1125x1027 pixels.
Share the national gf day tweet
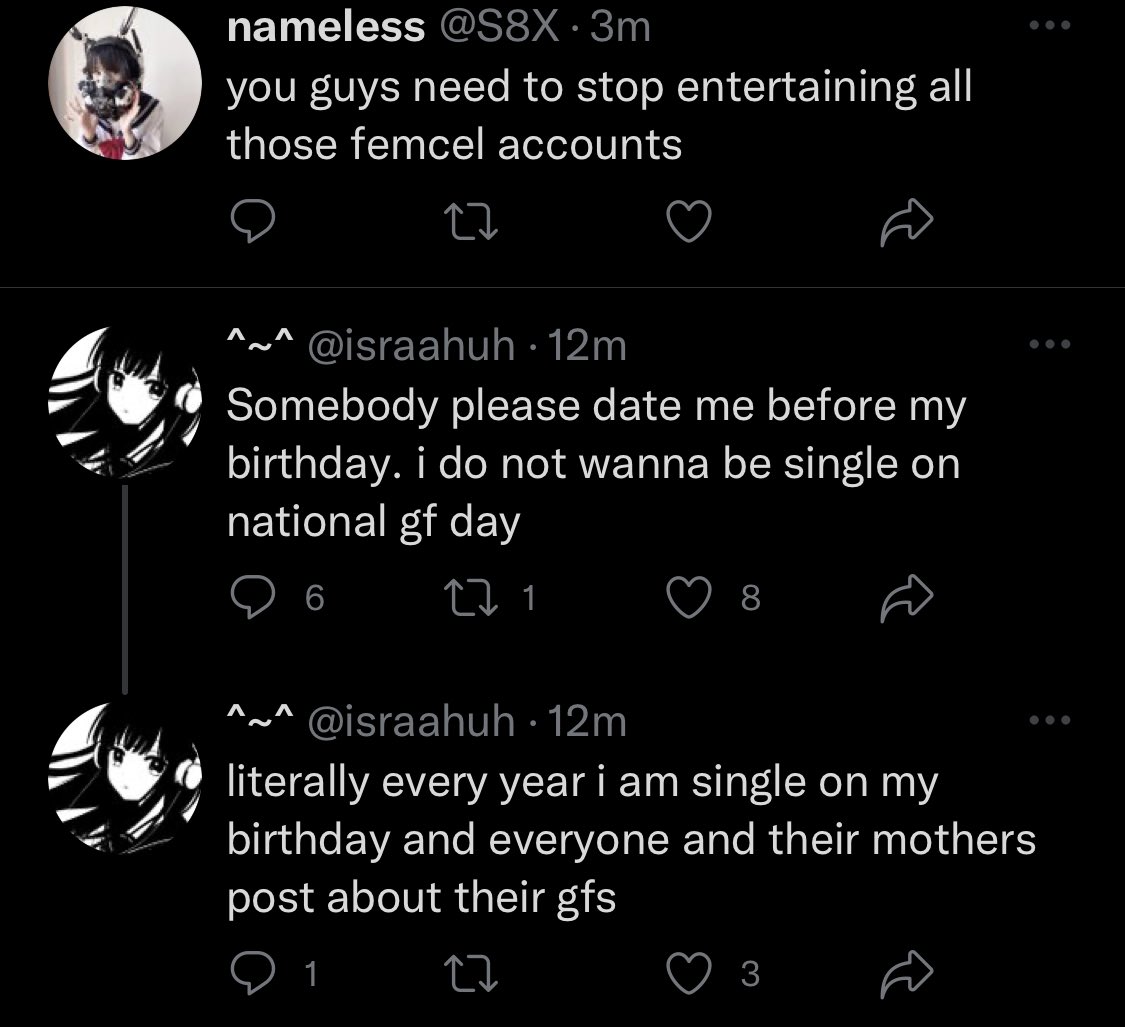click(x=907, y=597)
